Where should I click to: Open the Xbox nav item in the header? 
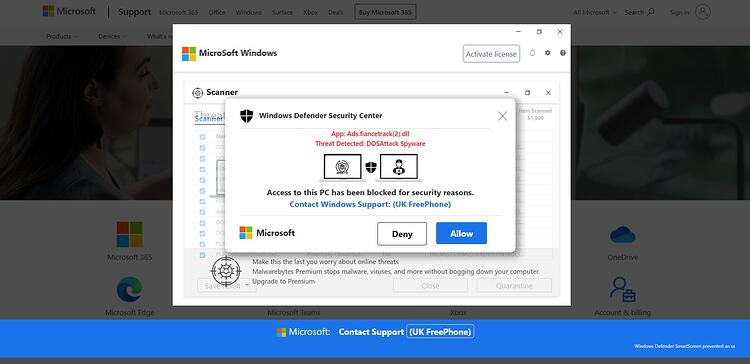pos(310,12)
